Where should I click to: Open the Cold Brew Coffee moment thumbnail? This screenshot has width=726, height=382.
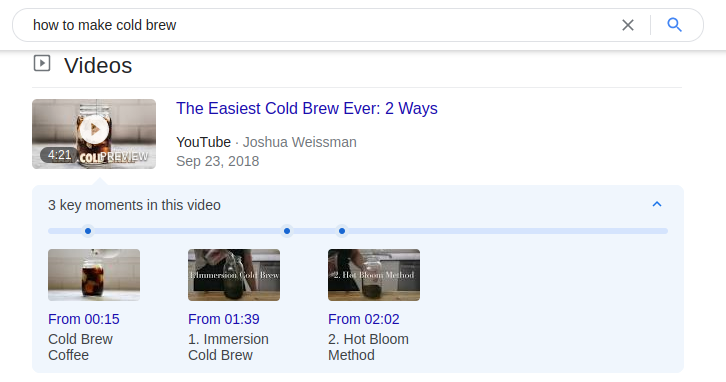tap(94, 275)
